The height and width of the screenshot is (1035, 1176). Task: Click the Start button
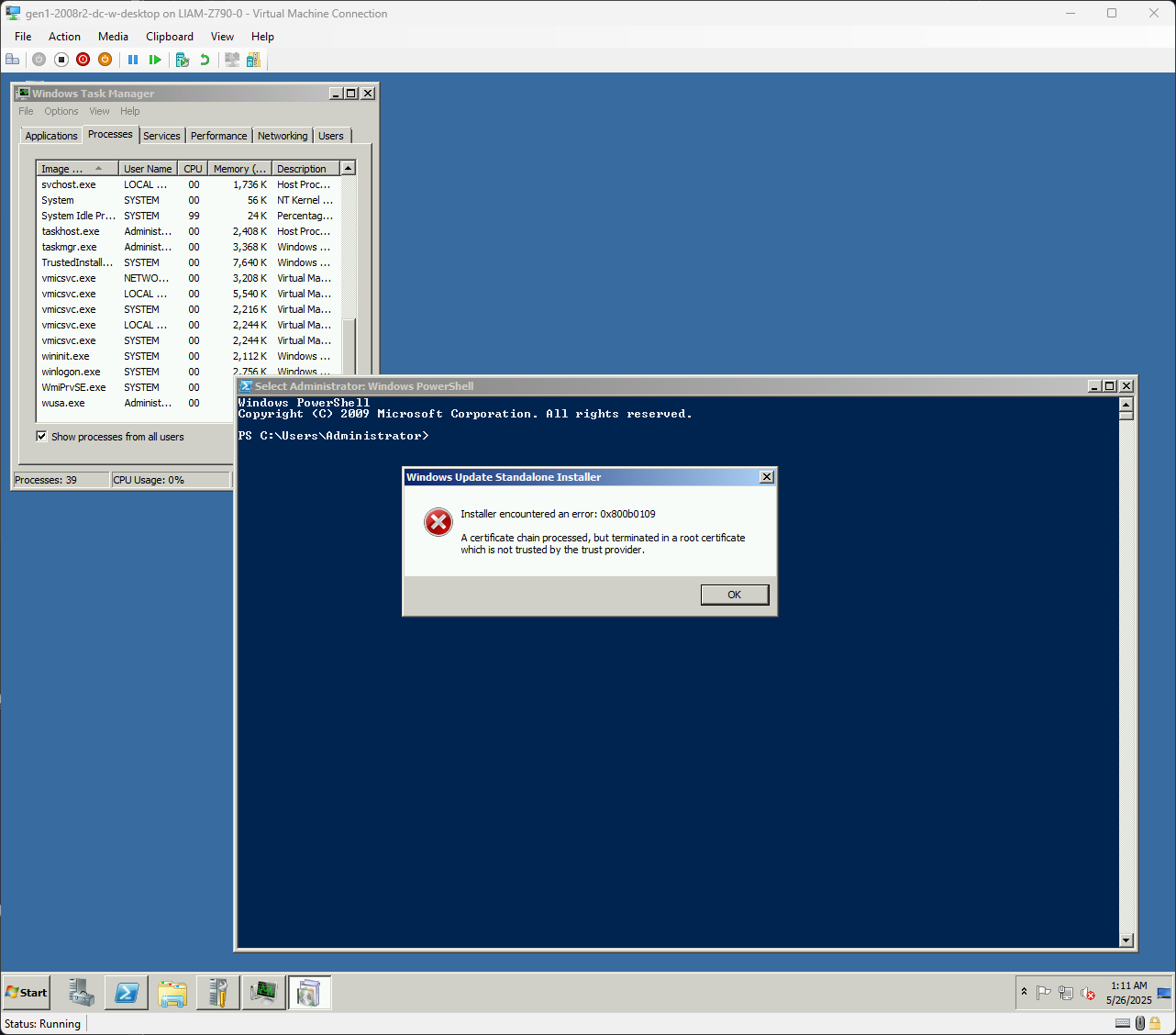[x=27, y=992]
